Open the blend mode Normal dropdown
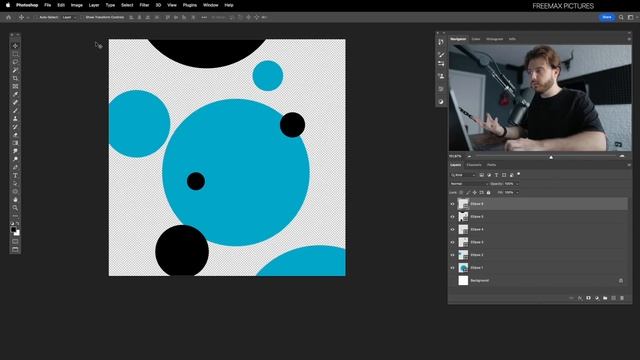The height and width of the screenshot is (360, 640). tap(469, 184)
